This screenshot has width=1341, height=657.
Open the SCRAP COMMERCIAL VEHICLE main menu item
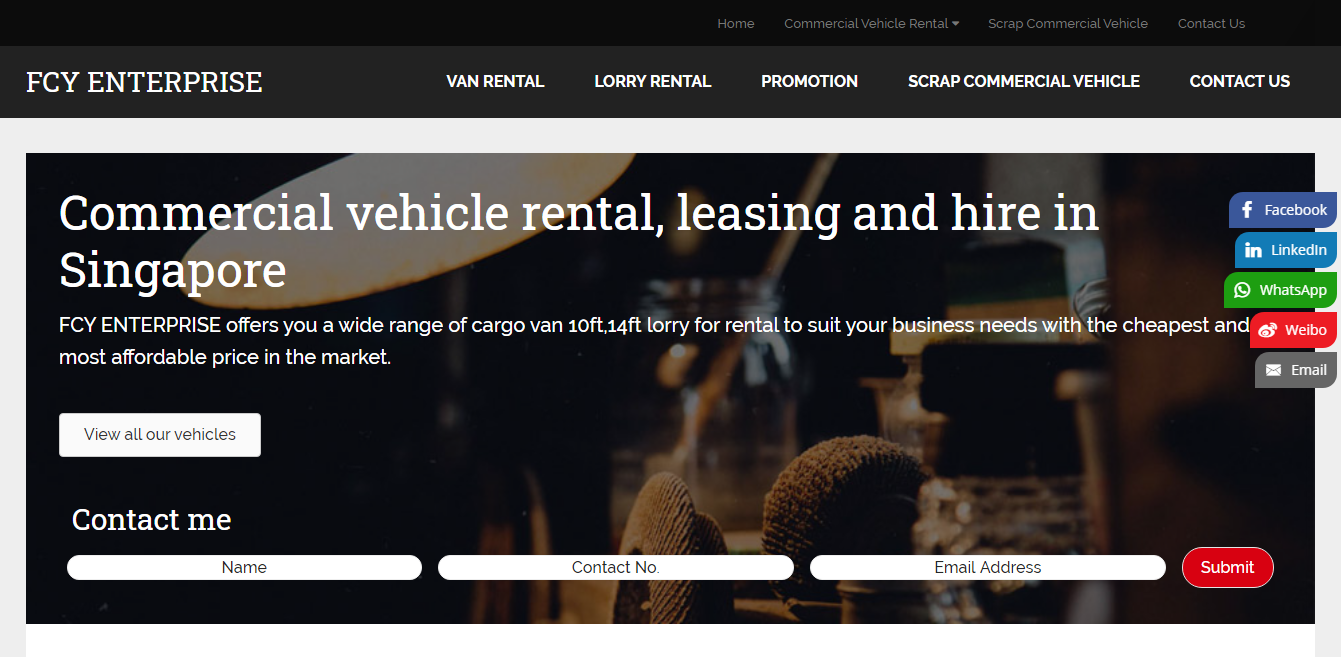click(x=1024, y=82)
